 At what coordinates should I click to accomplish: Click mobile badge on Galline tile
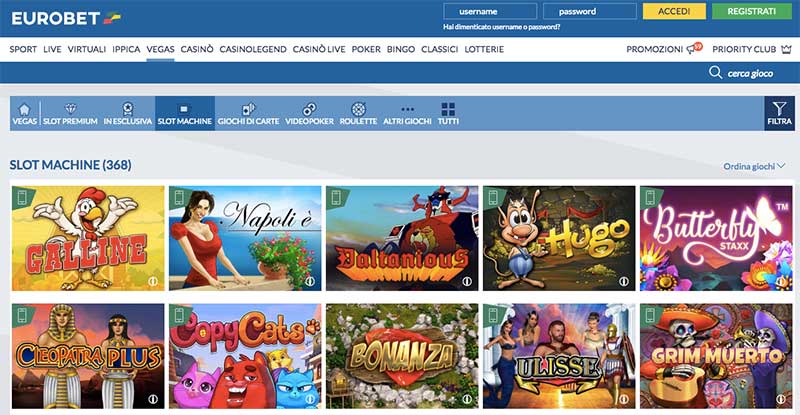22,198
